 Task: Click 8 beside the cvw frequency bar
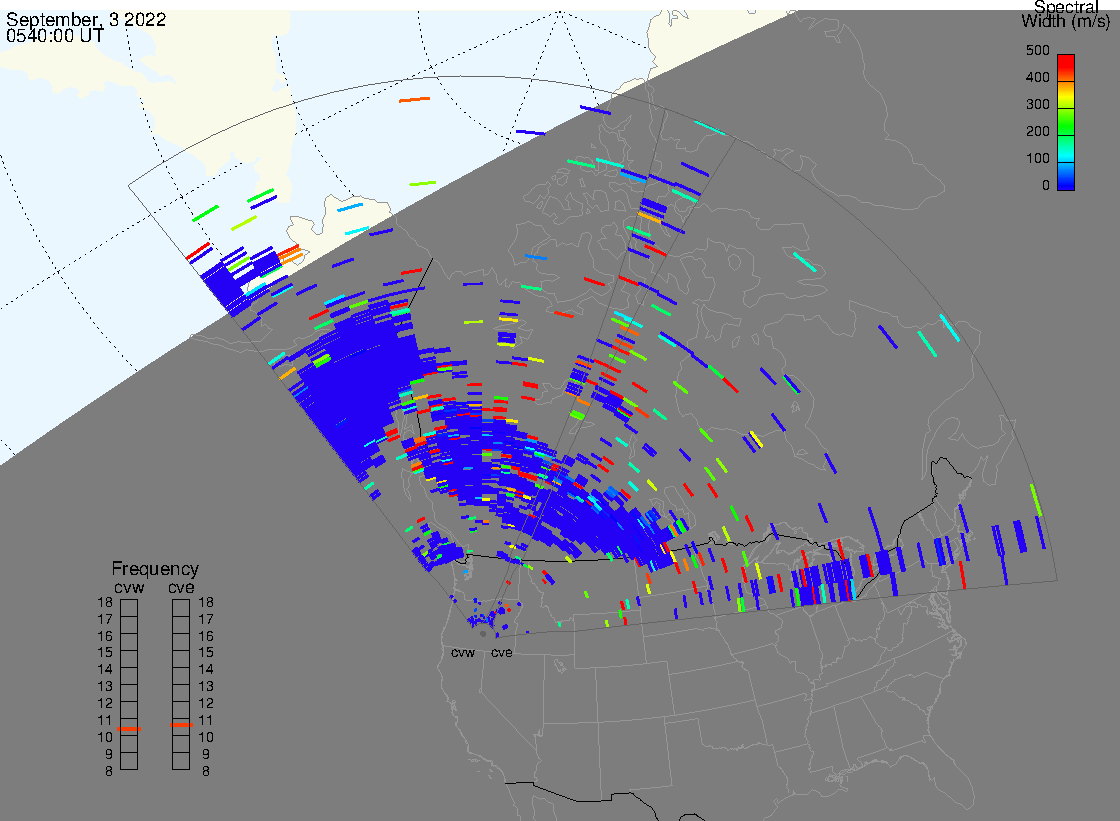(x=109, y=771)
